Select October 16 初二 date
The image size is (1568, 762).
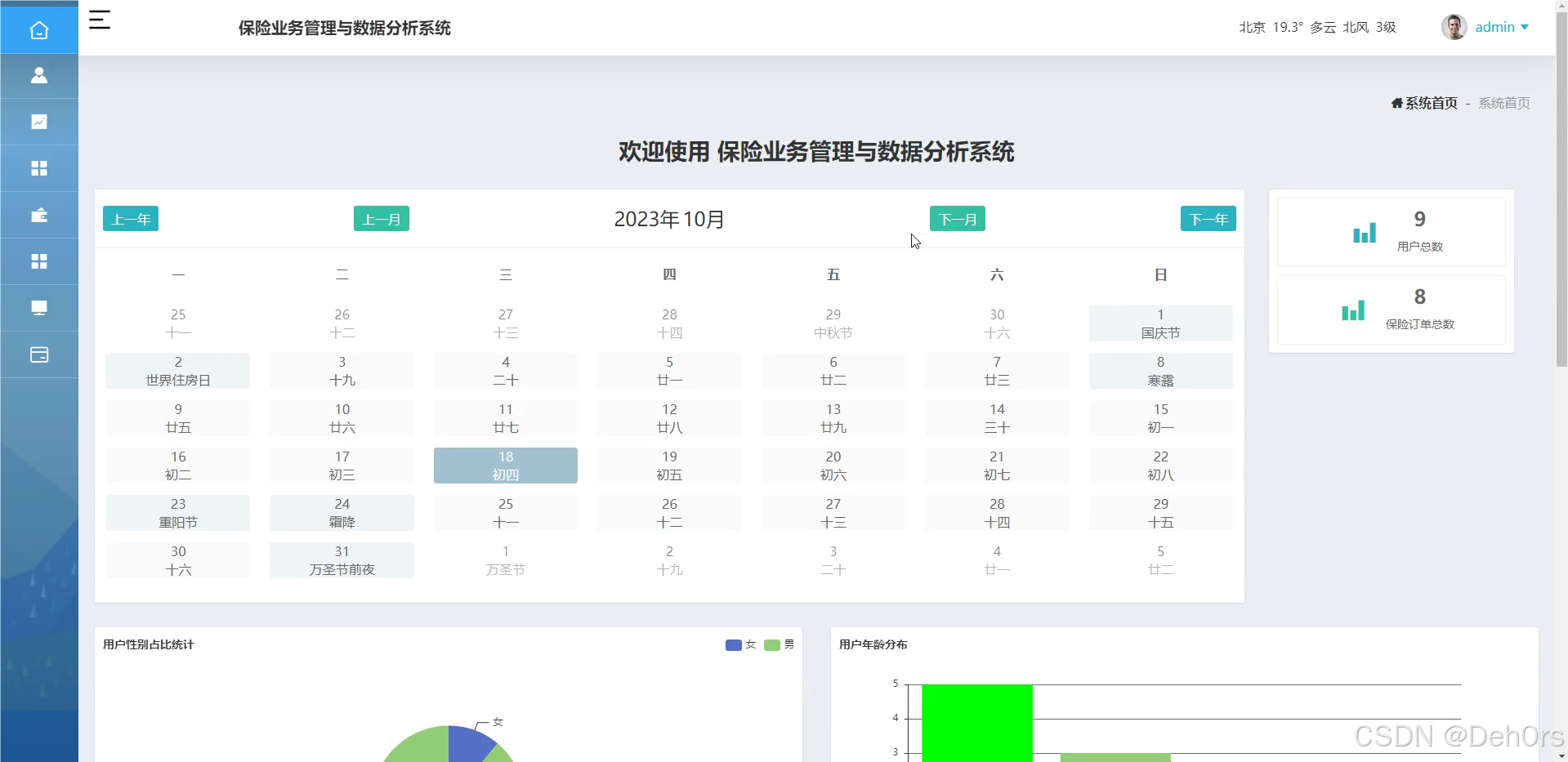click(178, 466)
